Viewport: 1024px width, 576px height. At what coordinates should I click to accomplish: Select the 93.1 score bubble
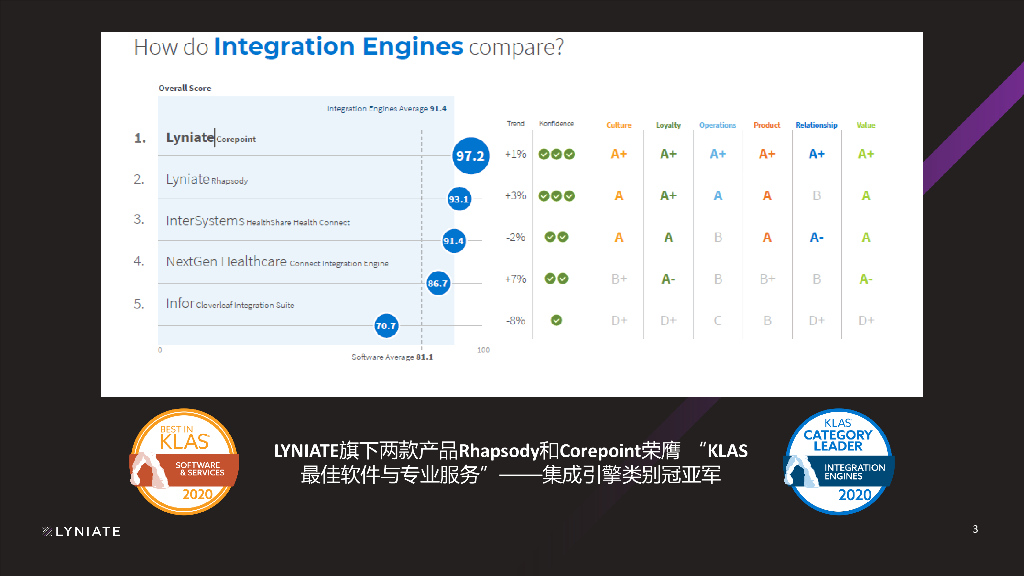pos(459,199)
